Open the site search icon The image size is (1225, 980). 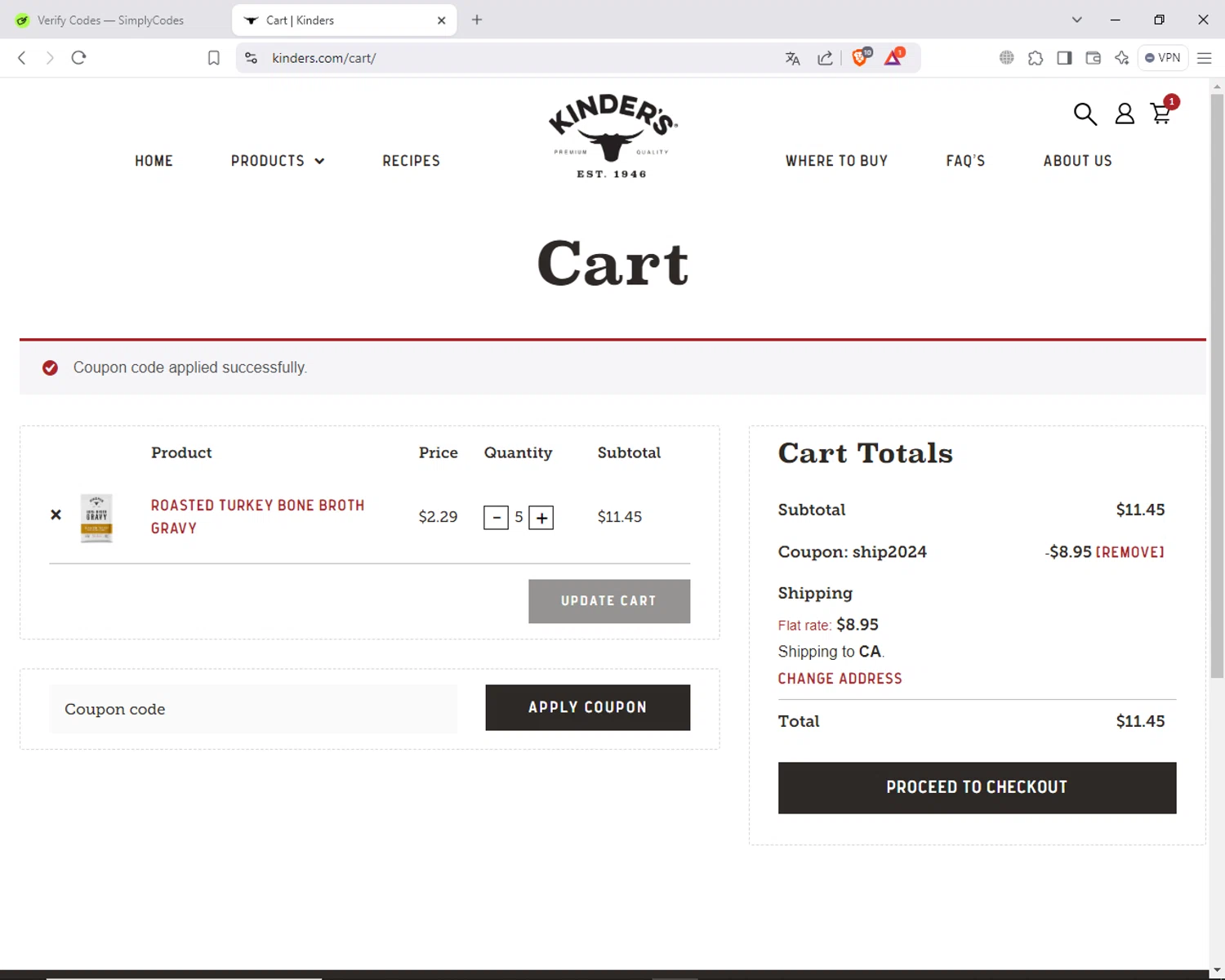tap(1085, 114)
